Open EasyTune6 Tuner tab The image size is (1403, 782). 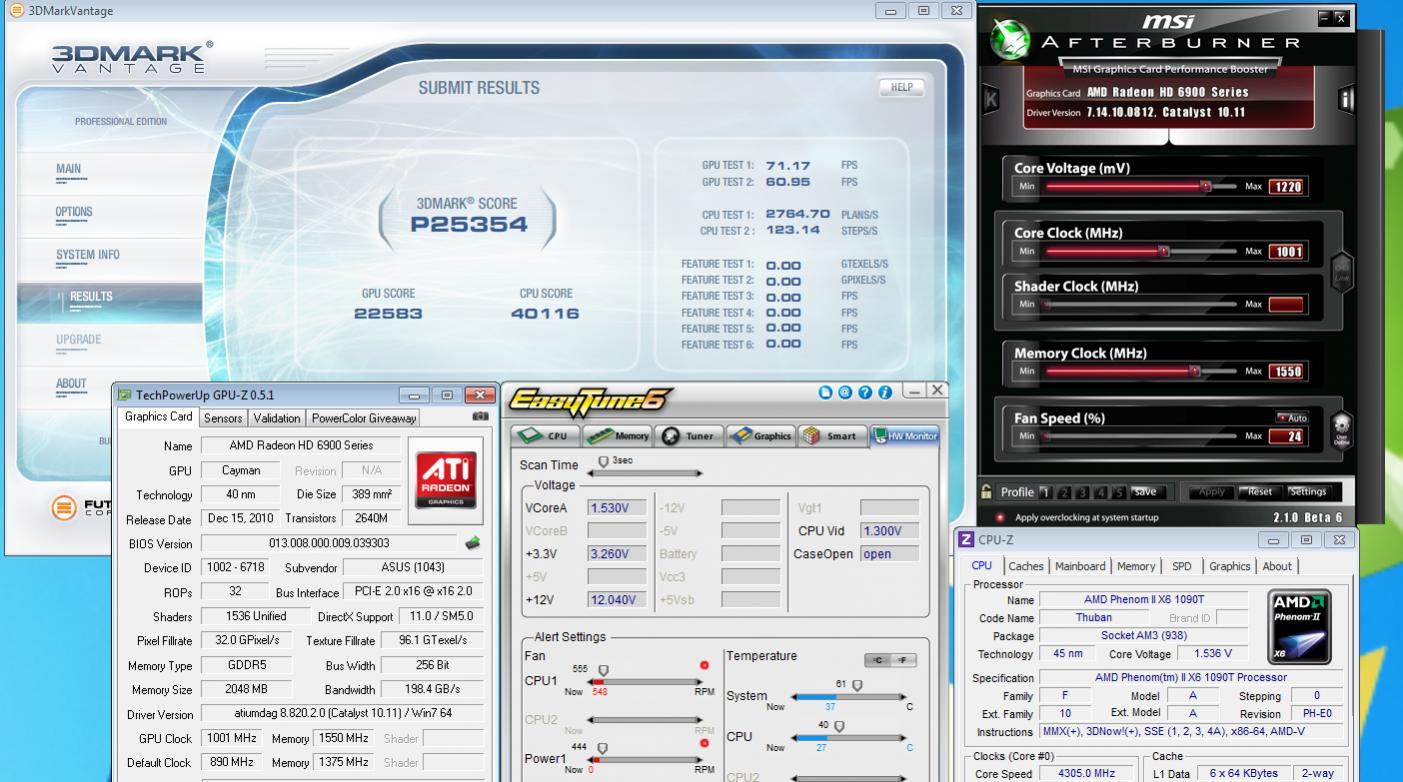(688, 436)
